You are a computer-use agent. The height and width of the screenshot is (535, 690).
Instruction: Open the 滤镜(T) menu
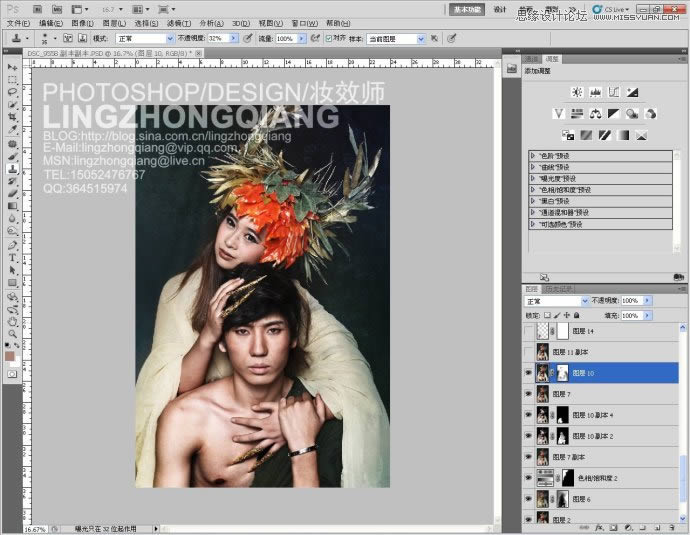click(179, 23)
